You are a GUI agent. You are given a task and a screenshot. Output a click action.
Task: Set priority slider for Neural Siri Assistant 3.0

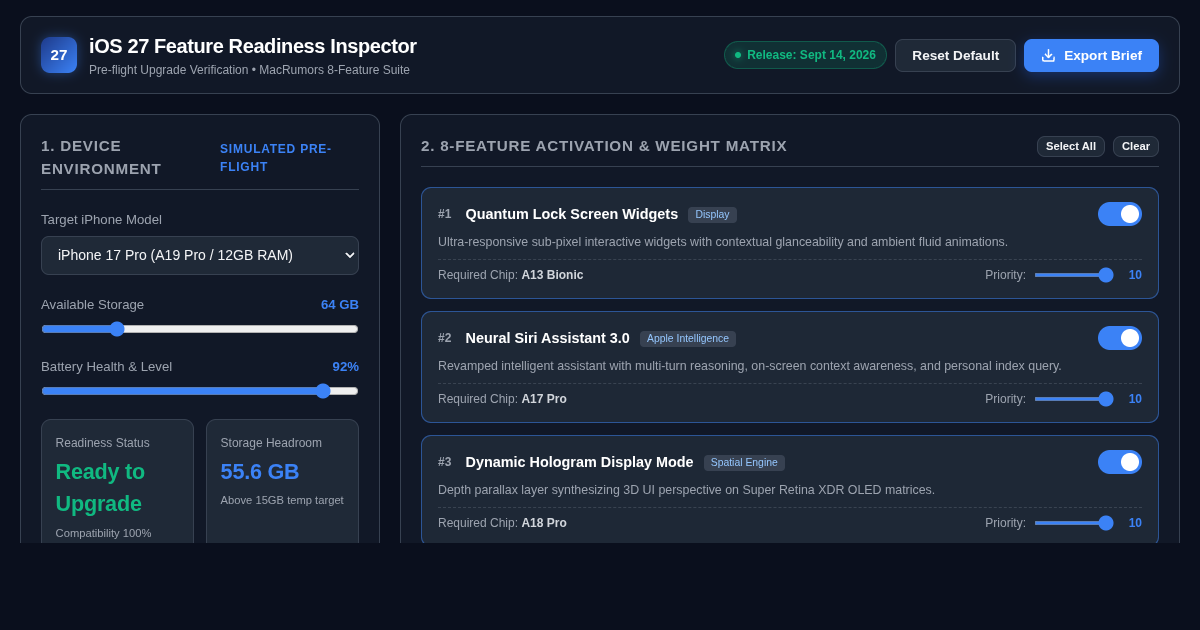(1074, 399)
